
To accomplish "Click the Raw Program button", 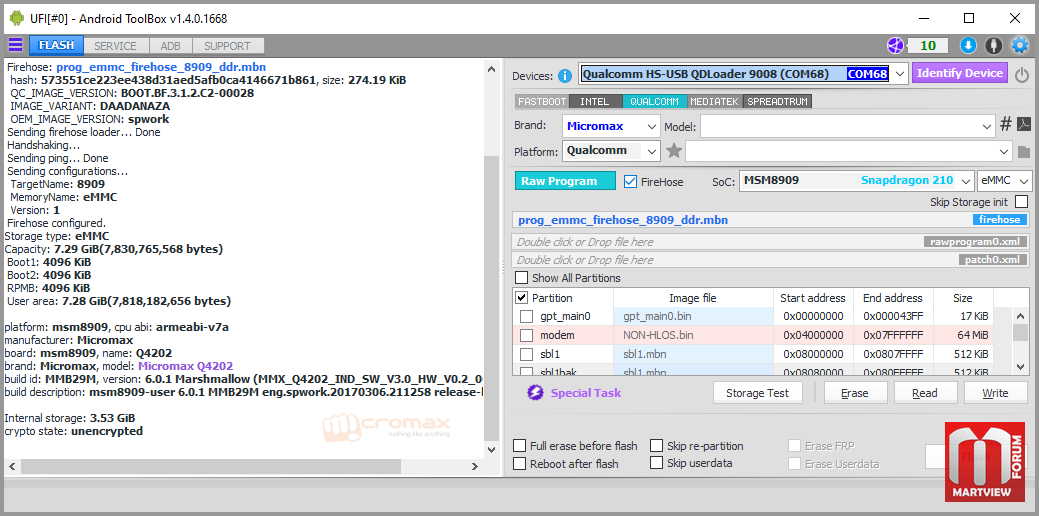I will [565, 181].
